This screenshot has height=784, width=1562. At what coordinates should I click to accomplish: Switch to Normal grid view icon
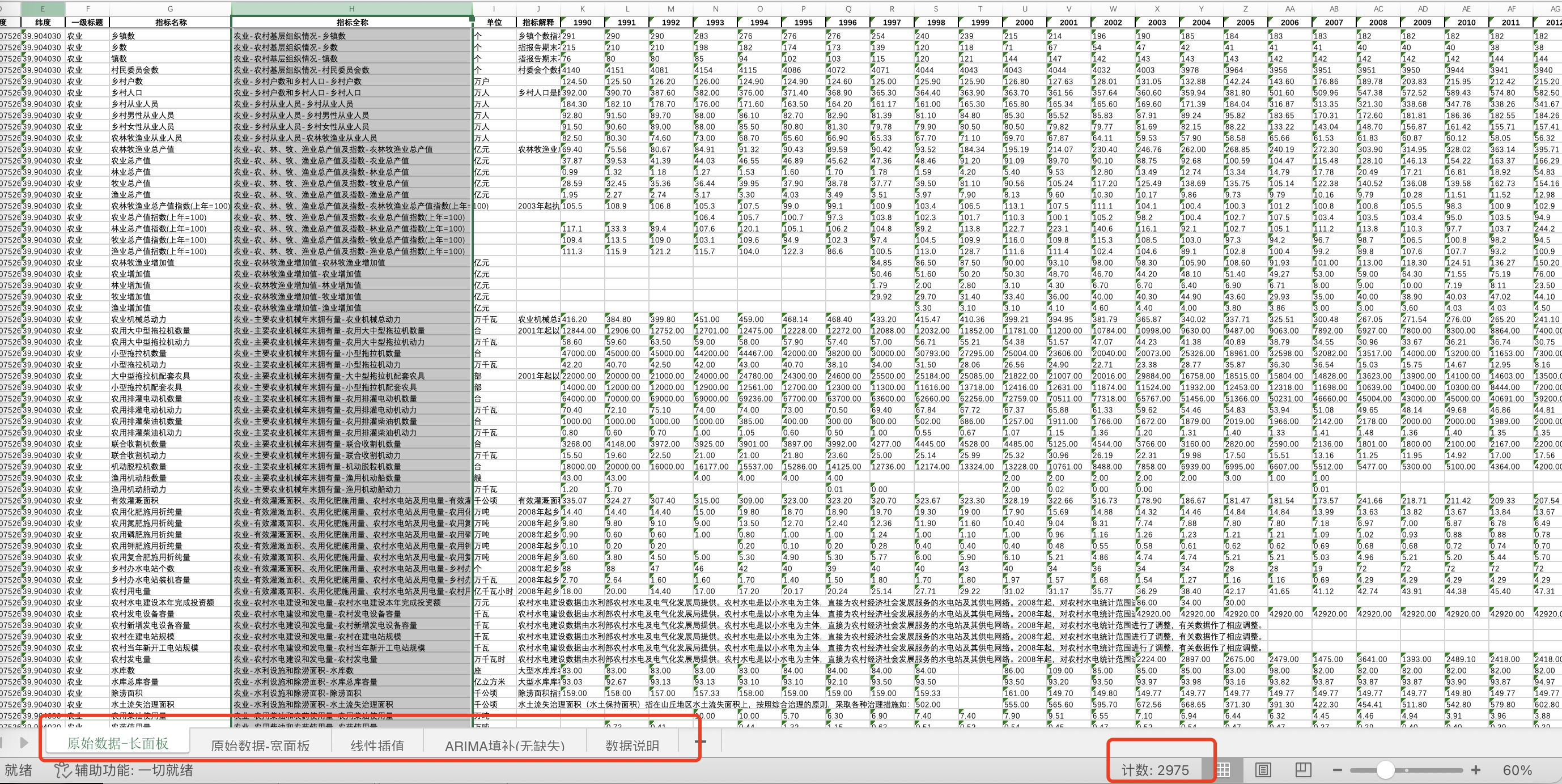[x=1223, y=769]
